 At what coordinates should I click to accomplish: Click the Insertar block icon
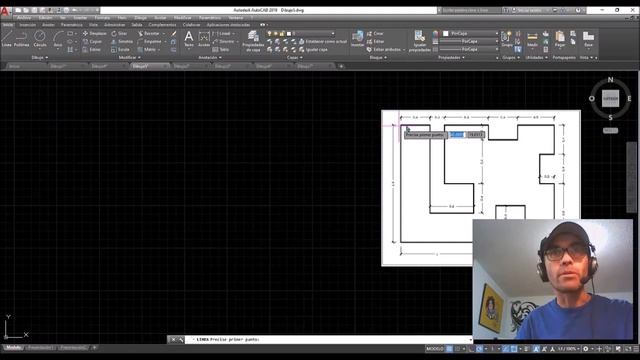click(x=358, y=39)
